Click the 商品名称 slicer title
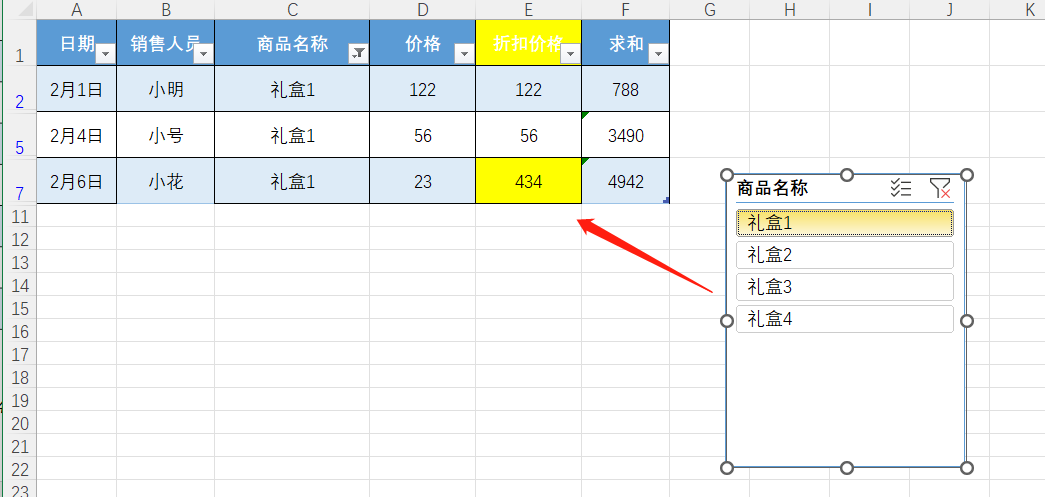Screen dimensions: 1045x497 [x=772, y=189]
